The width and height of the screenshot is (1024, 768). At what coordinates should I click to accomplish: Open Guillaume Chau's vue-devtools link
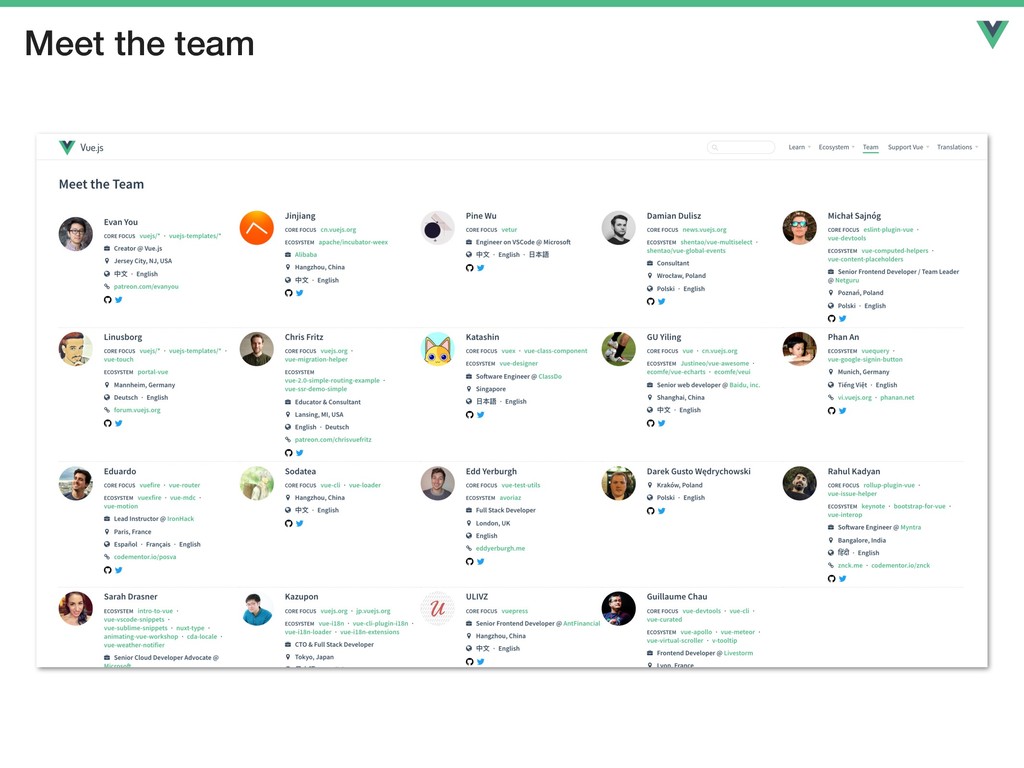701,611
